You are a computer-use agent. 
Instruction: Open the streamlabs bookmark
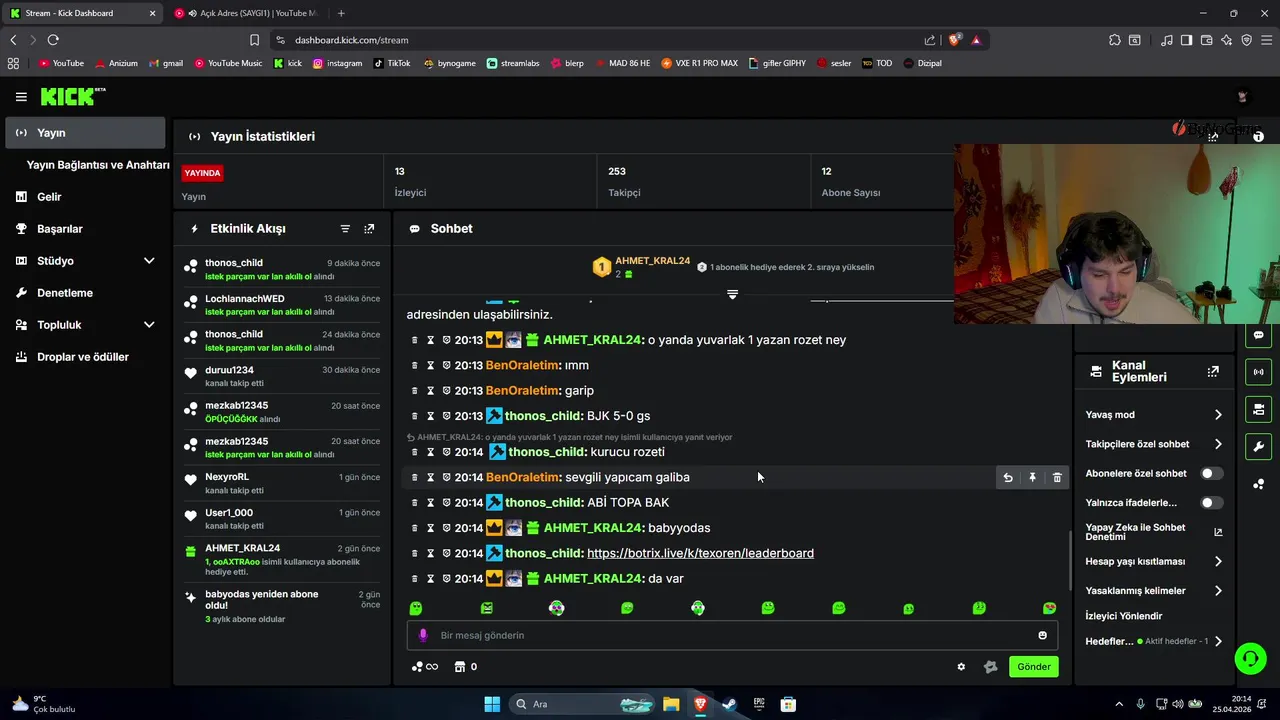click(513, 63)
